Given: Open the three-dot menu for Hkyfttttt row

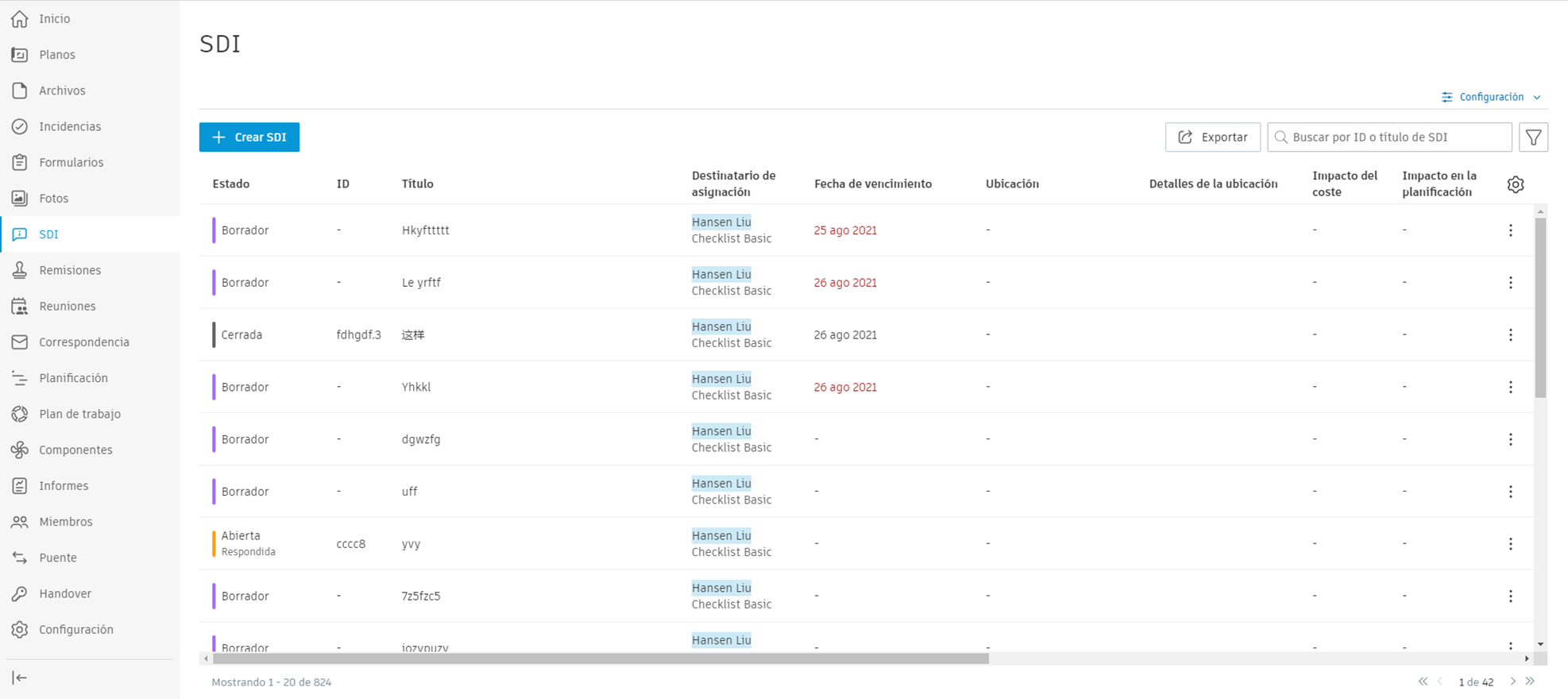Looking at the screenshot, I should coord(1510,230).
